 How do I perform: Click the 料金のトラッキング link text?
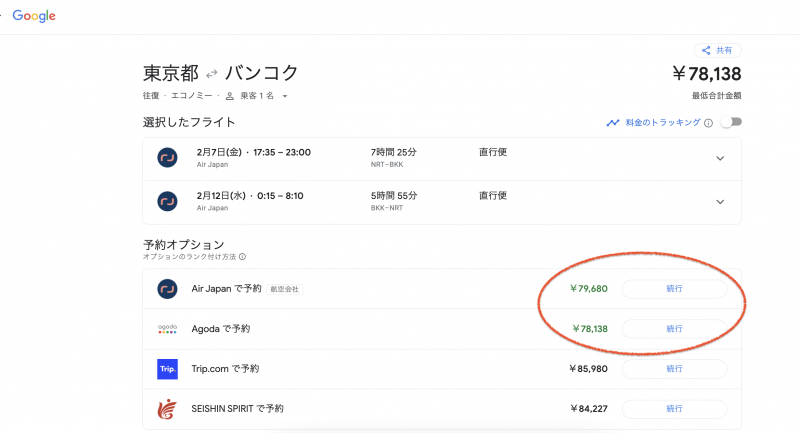click(x=663, y=122)
